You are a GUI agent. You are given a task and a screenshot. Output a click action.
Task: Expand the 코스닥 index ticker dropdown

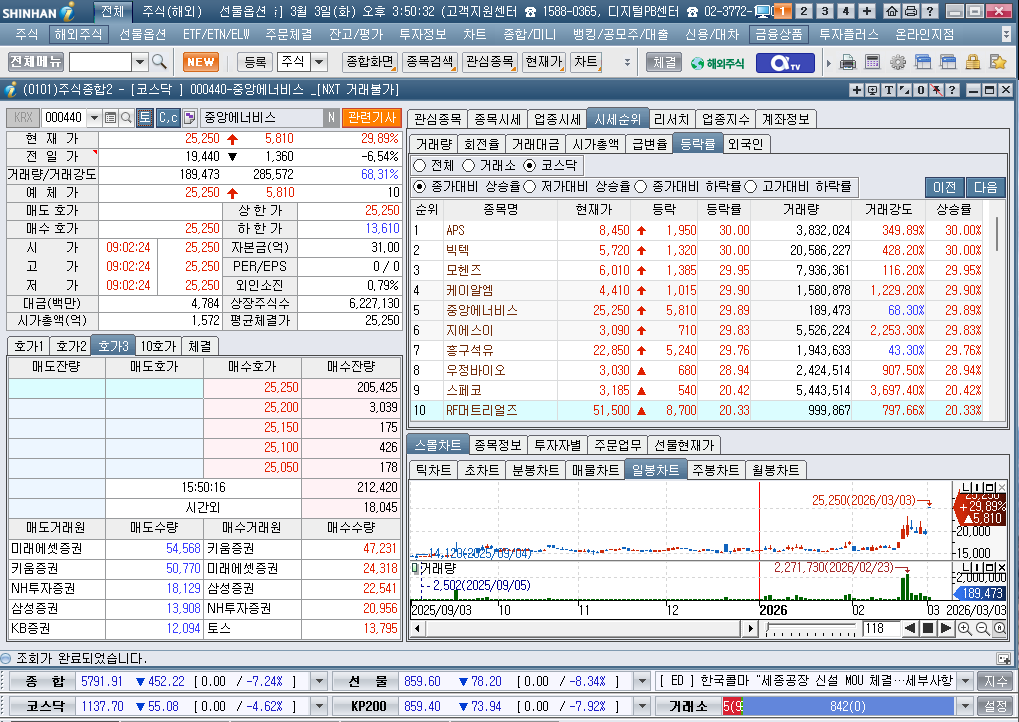click(x=319, y=706)
